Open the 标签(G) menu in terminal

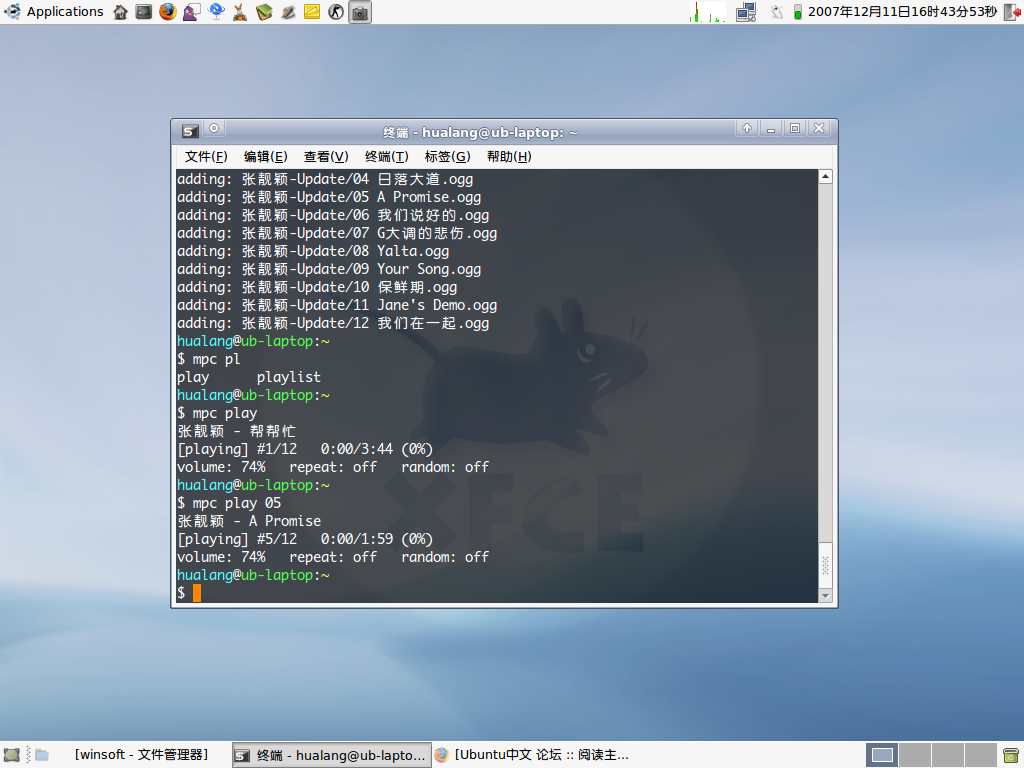point(447,157)
